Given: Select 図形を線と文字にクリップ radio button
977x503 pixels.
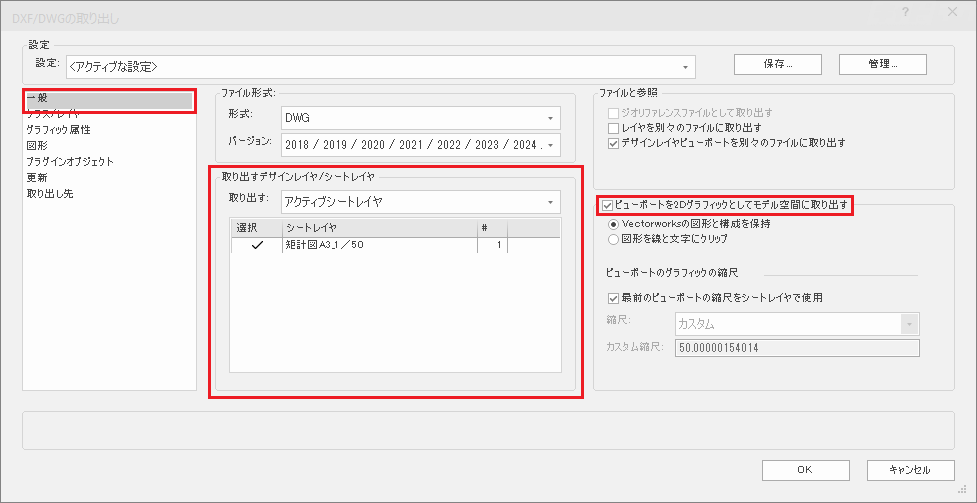Looking at the screenshot, I should 614,240.
